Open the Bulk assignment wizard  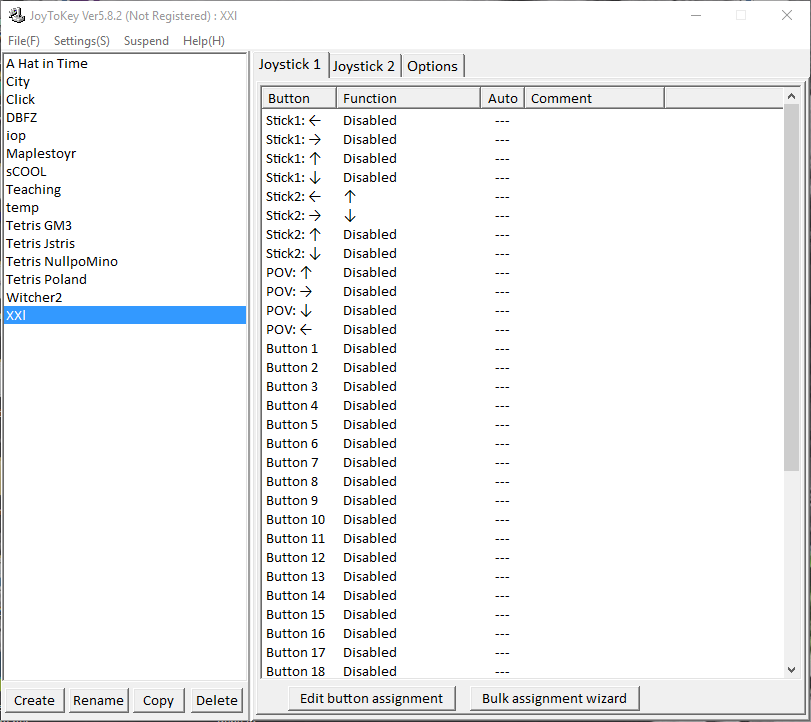(x=554, y=699)
